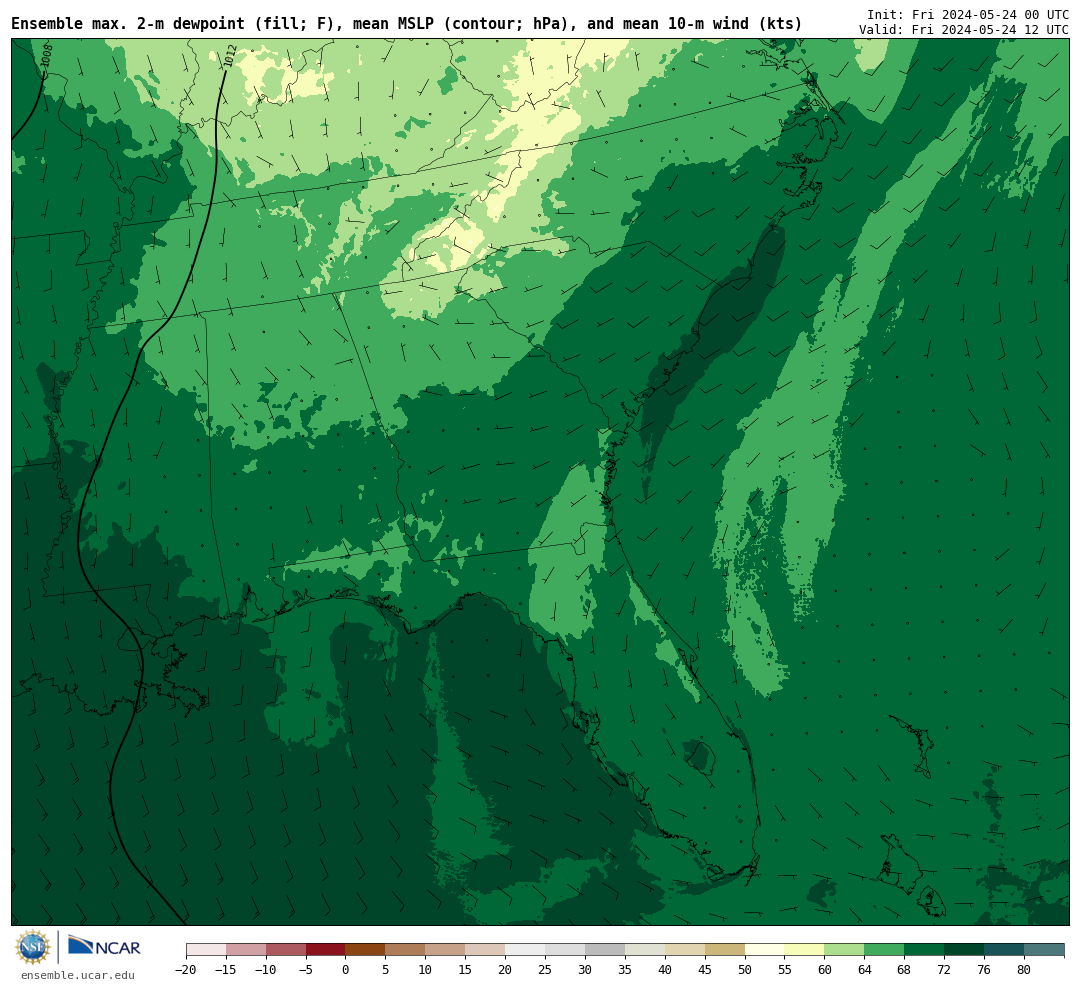Pick the swatch right of 80
The width and height of the screenshot is (1080, 988).
pyautogui.click(x=1045, y=950)
